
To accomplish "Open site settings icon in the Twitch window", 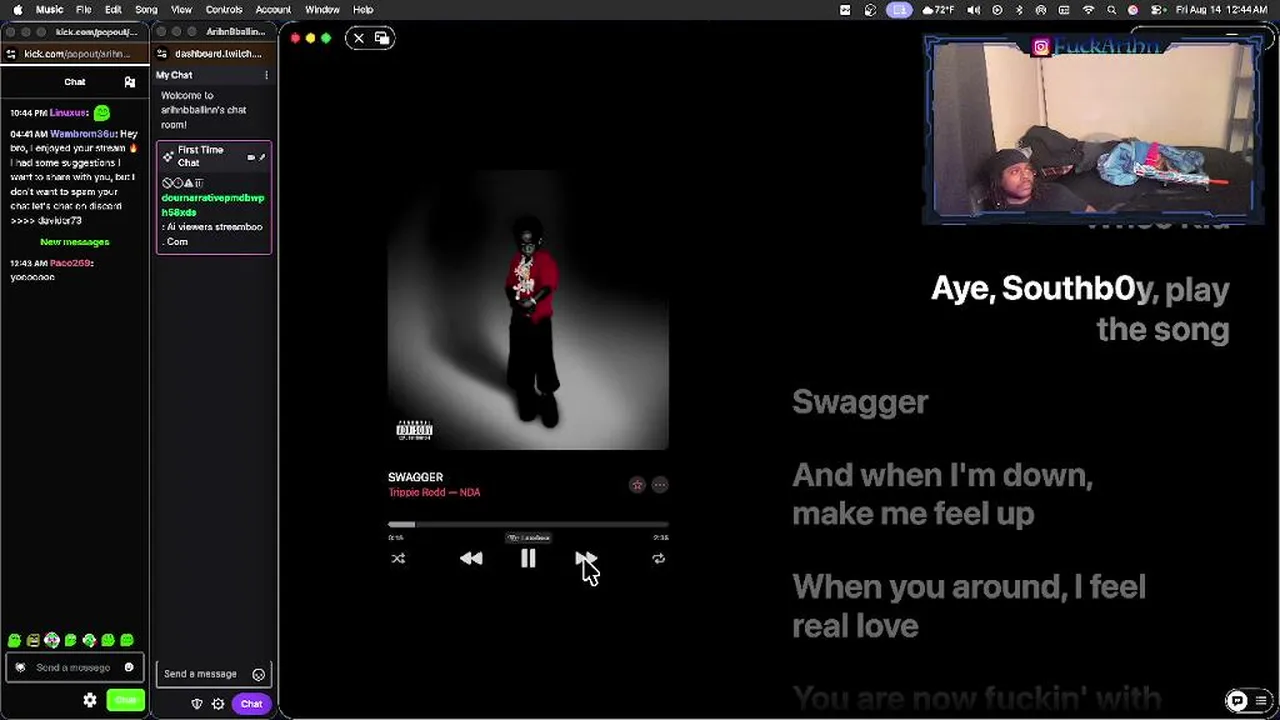I will (162, 54).
